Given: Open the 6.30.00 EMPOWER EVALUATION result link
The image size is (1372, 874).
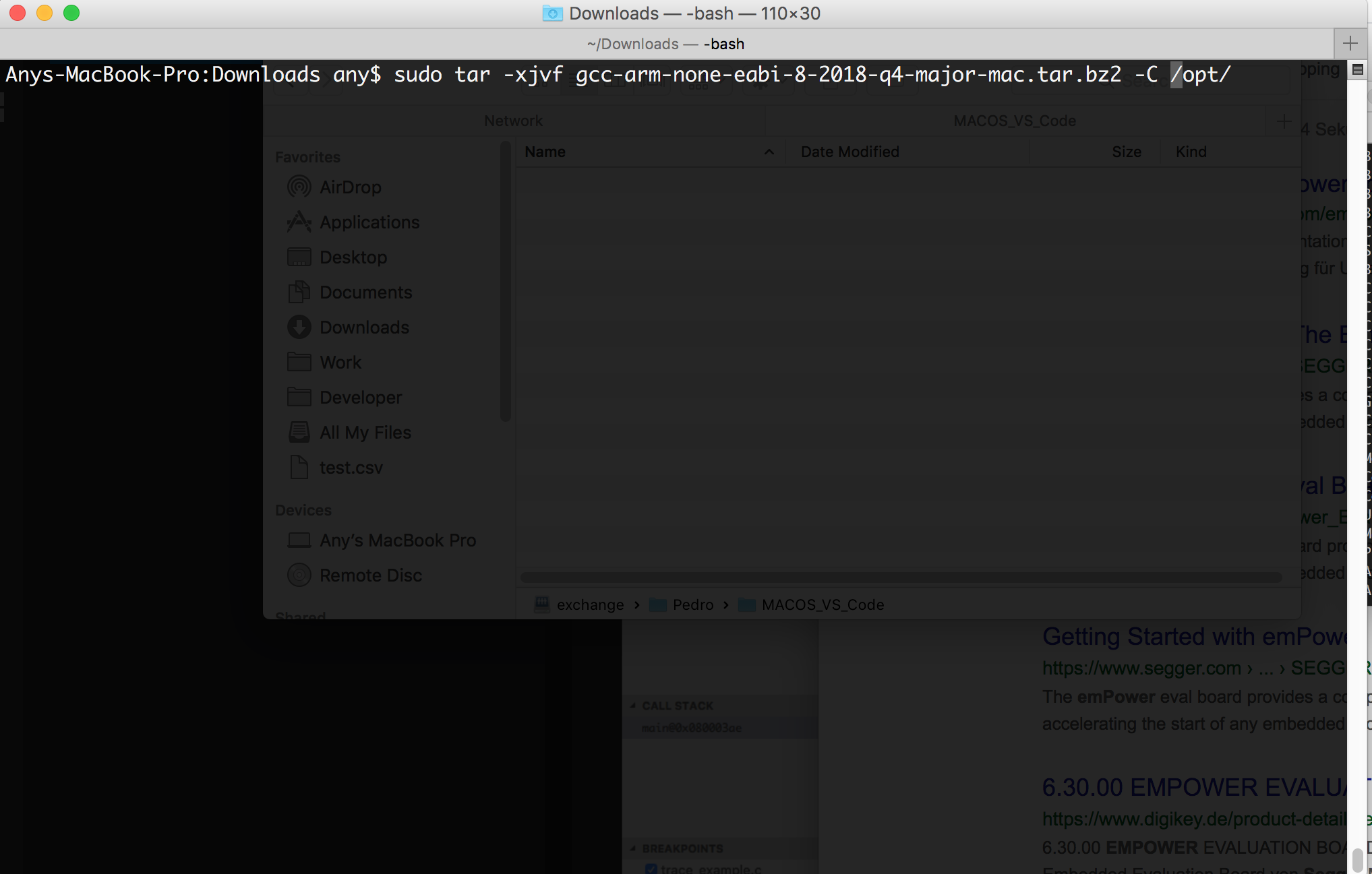Looking at the screenshot, I should [1193, 787].
